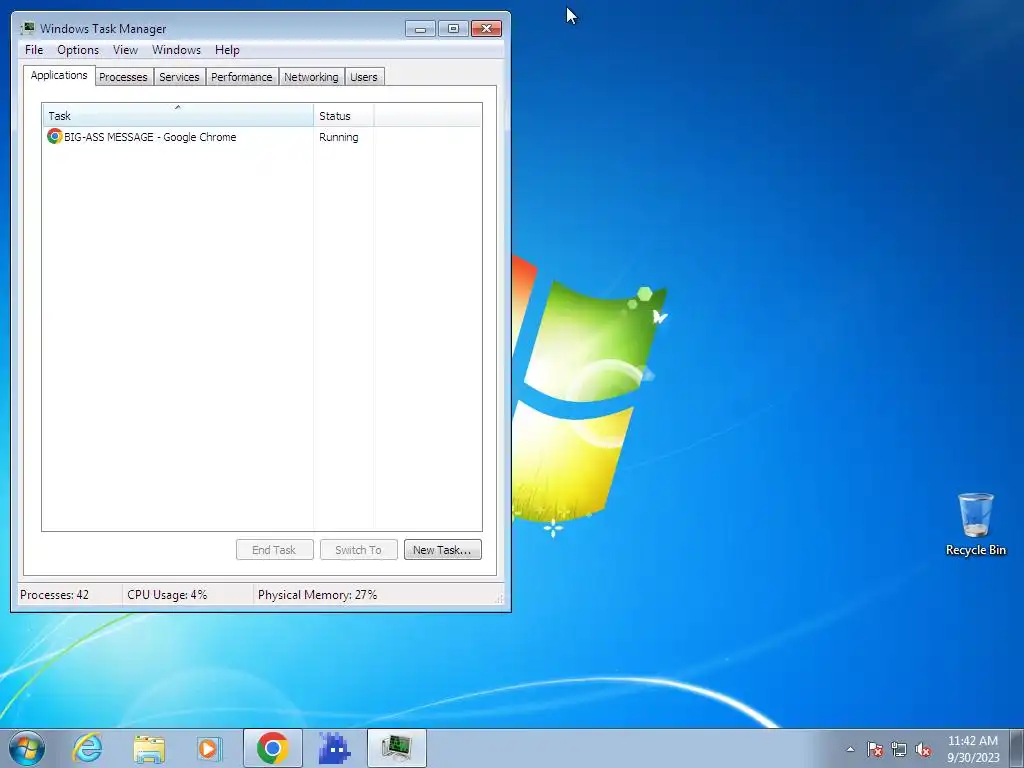Viewport: 1024px width, 768px height.
Task: Sort by the Task column header
Action: click(178, 115)
